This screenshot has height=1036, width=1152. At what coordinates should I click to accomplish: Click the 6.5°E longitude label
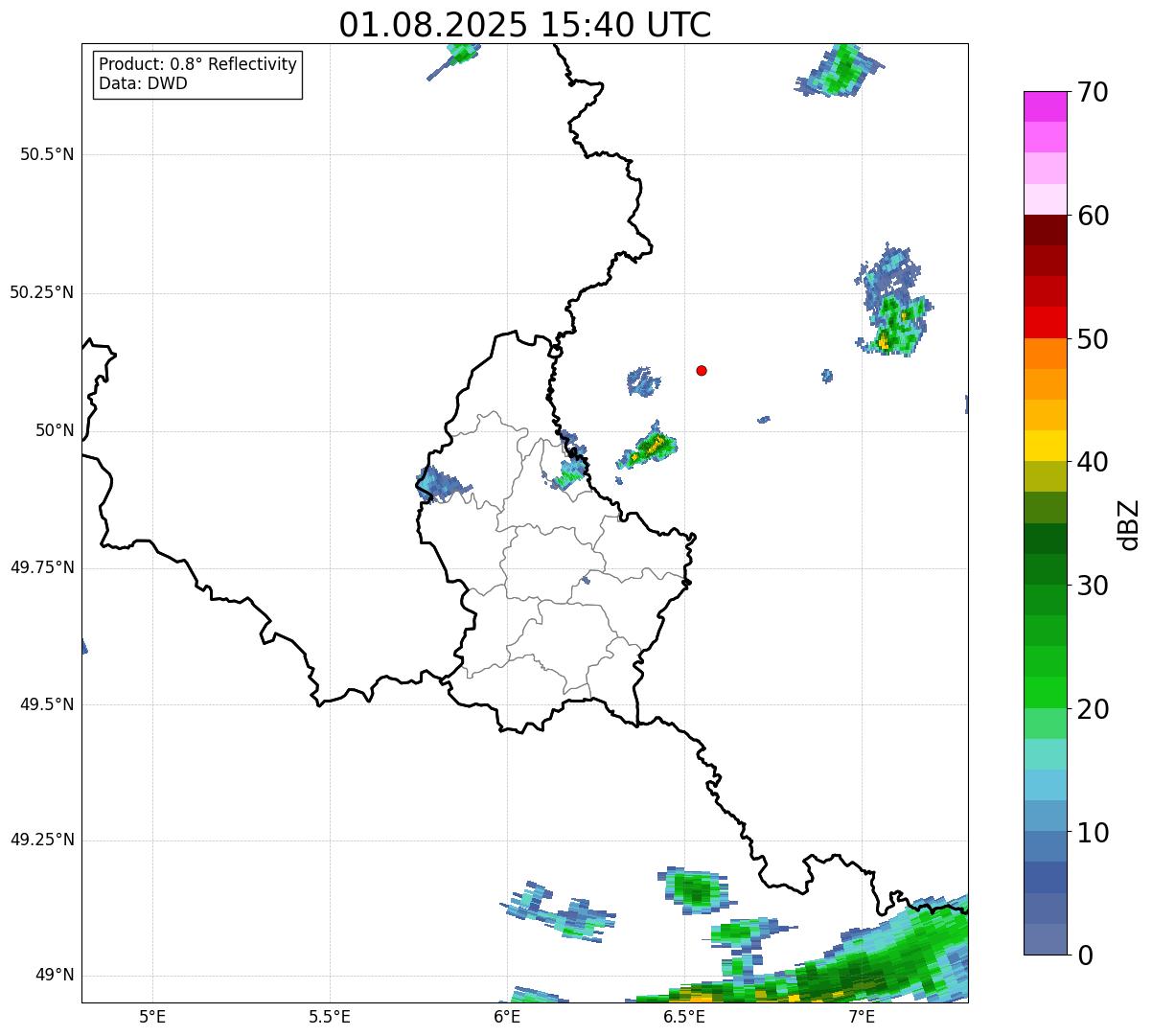684,1016
